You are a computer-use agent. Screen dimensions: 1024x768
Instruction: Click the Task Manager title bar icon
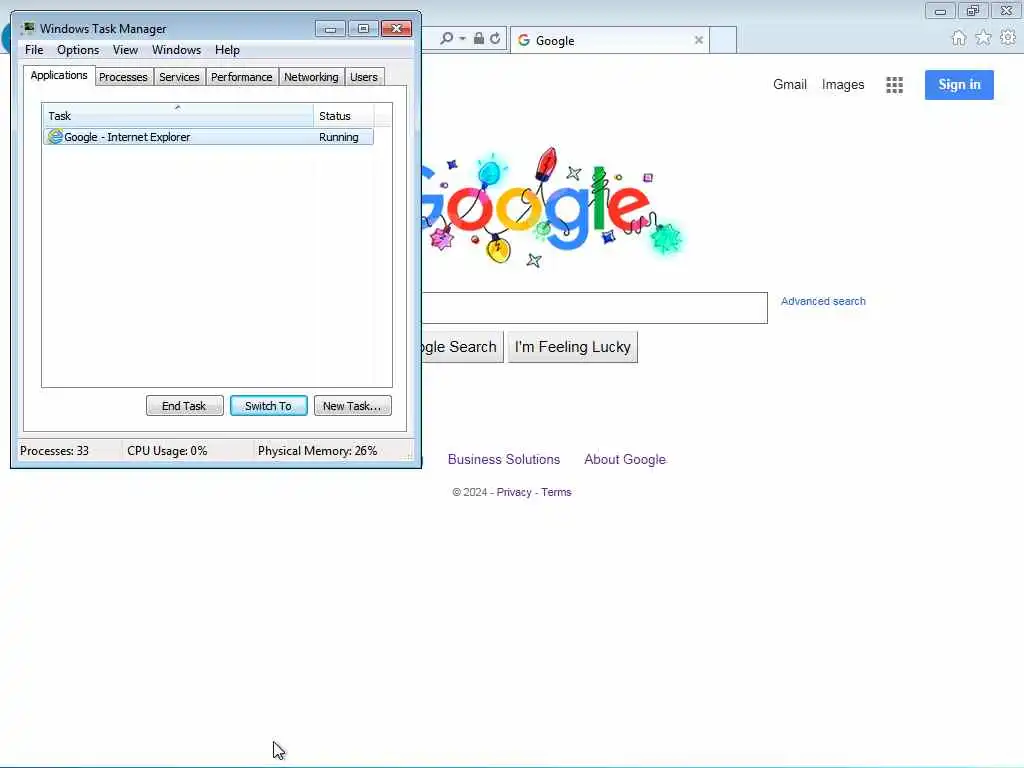[x=27, y=28]
